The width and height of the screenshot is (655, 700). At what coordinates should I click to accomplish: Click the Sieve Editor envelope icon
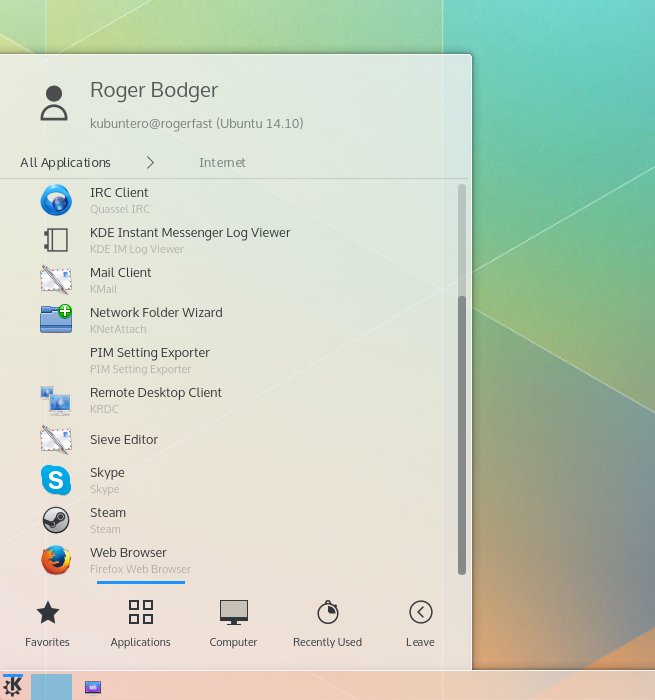[56, 440]
